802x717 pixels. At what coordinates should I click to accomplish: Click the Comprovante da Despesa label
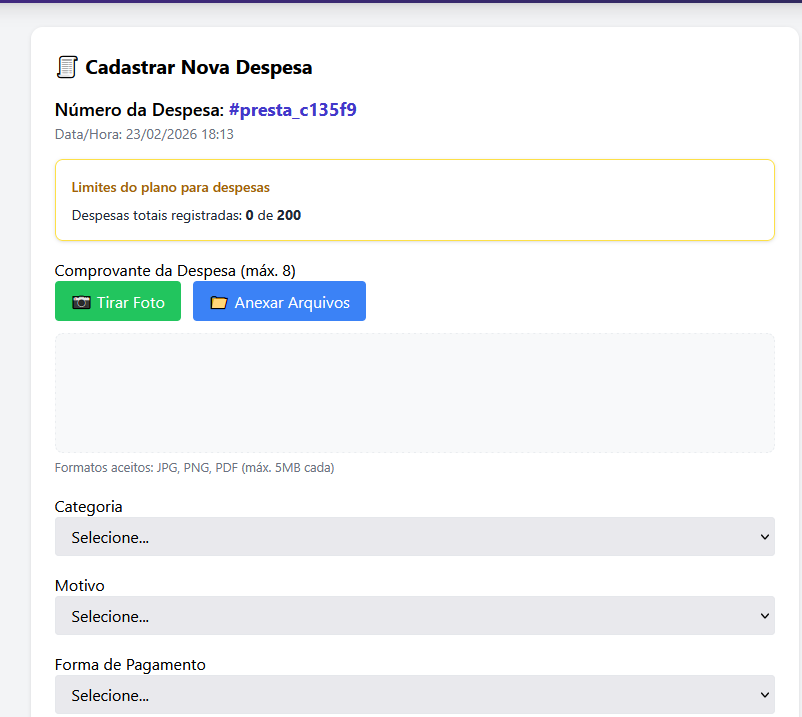point(175,271)
